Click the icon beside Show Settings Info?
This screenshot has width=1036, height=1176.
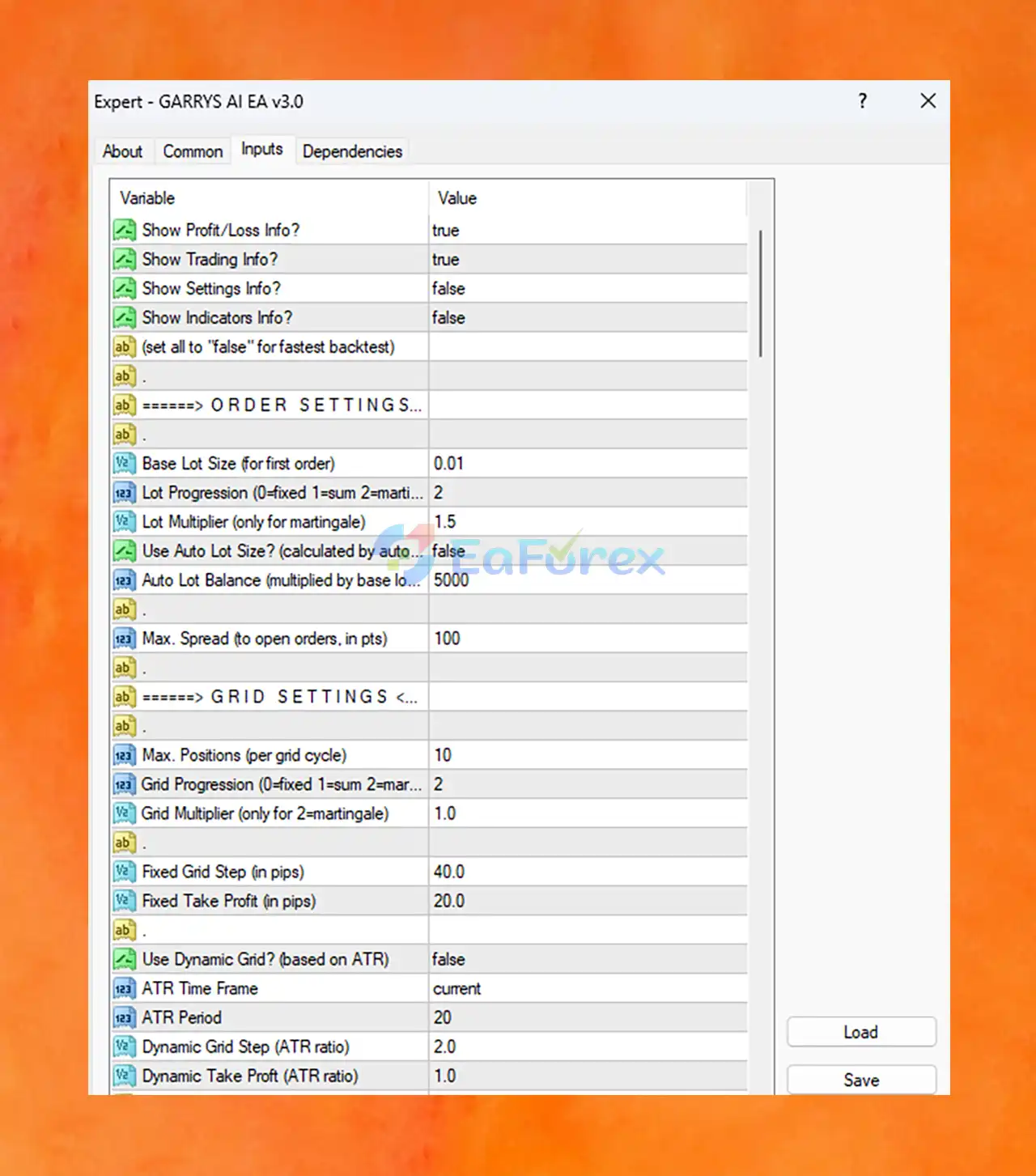click(124, 288)
